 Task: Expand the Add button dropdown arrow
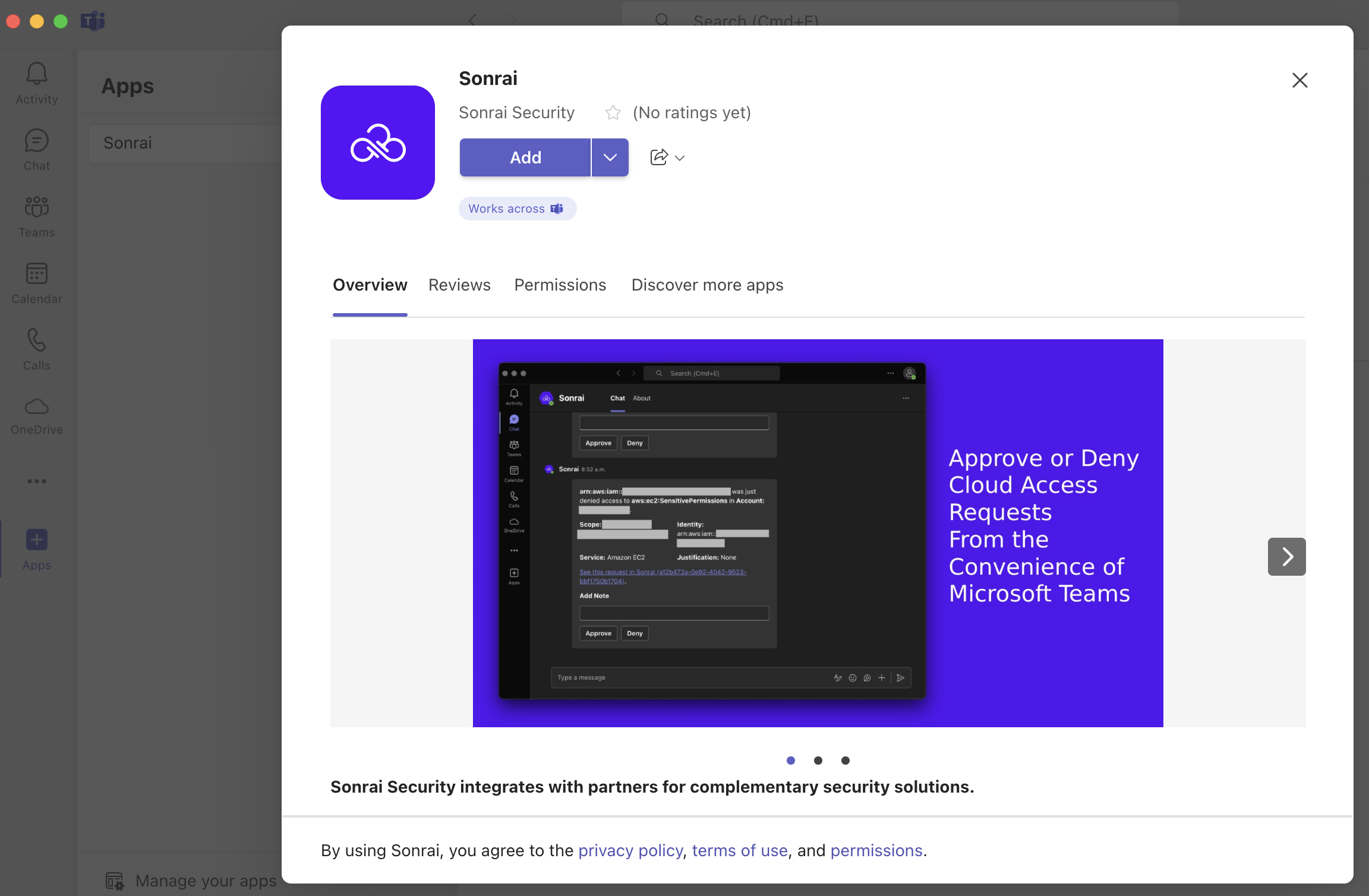click(x=610, y=157)
